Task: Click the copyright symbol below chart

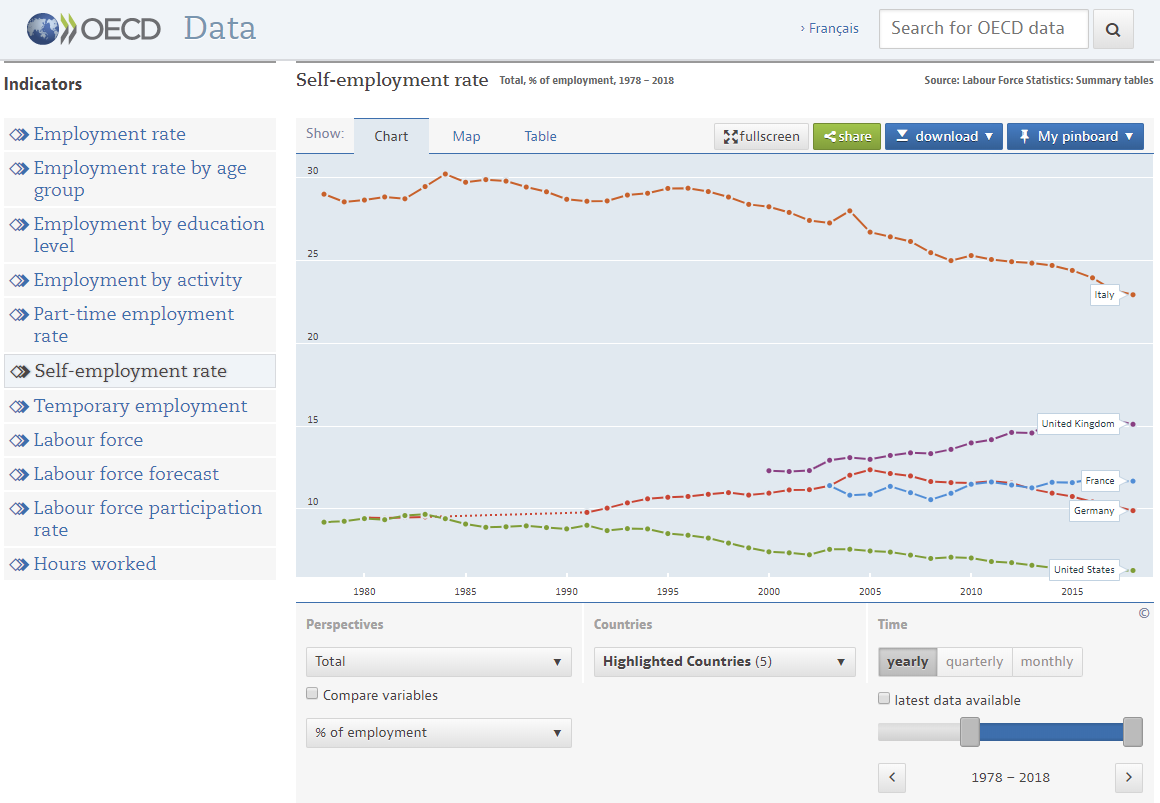Action: 1144,614
